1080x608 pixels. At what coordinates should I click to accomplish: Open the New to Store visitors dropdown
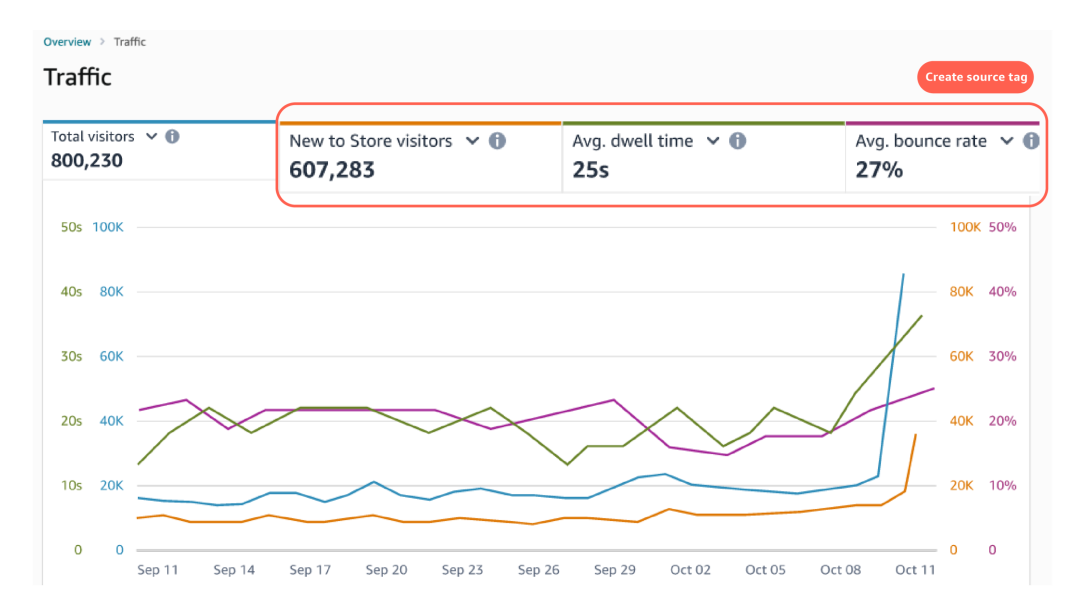click(473, 141)
